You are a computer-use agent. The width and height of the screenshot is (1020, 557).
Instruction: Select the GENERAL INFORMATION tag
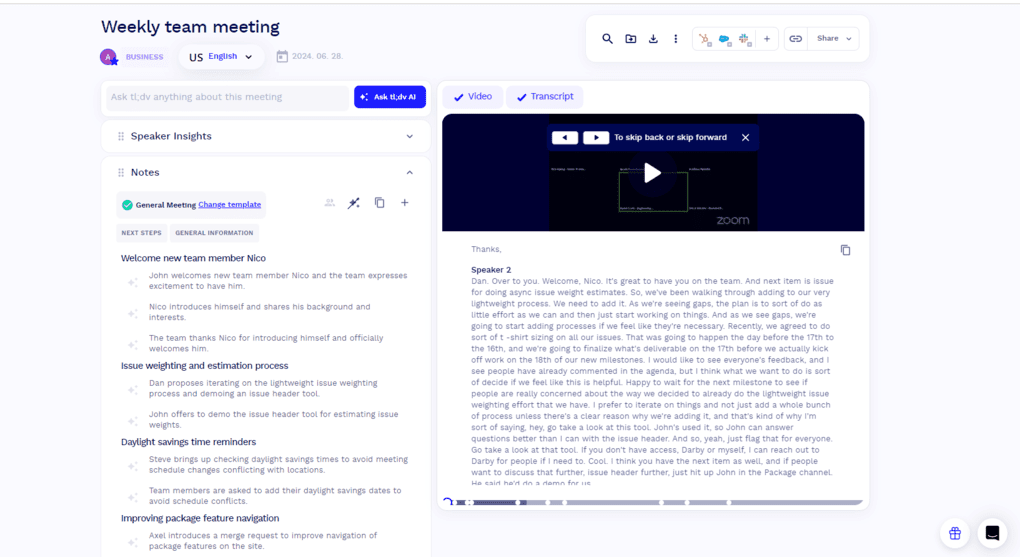[x=214, y=233]
